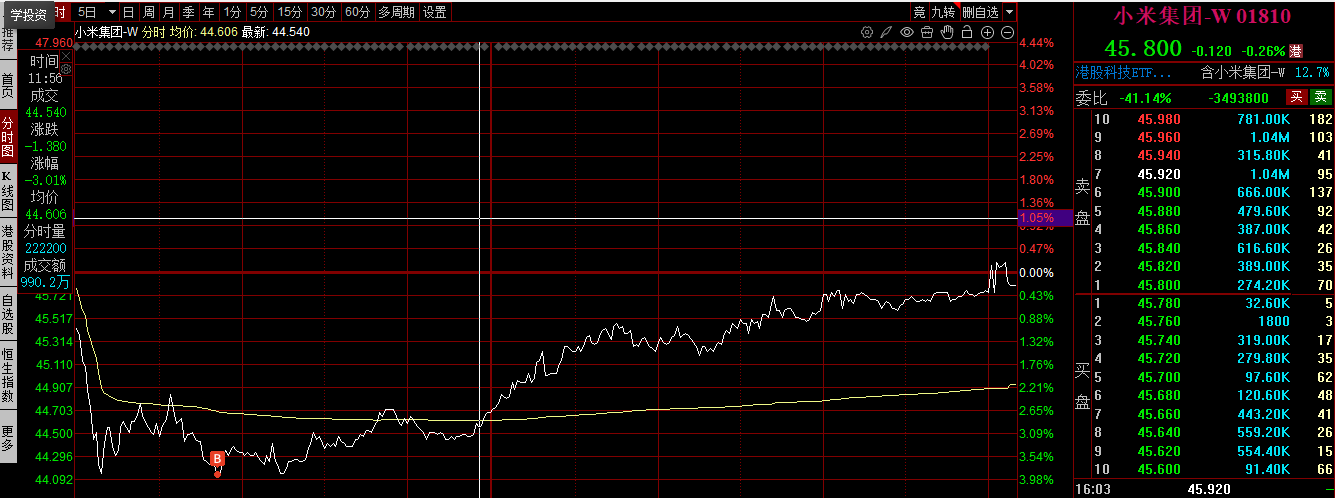
Task: Click the 委比 -41.14% value
Action: point(1145,98)
